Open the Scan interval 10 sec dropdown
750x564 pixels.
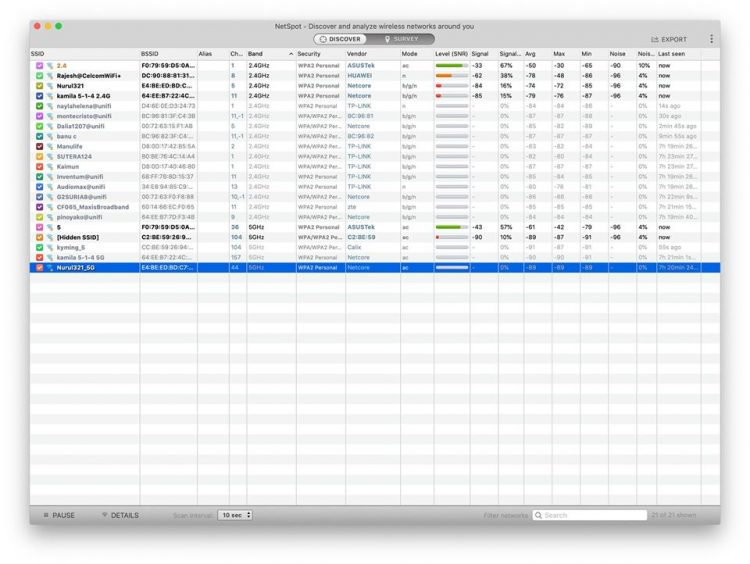pos(235,515)
